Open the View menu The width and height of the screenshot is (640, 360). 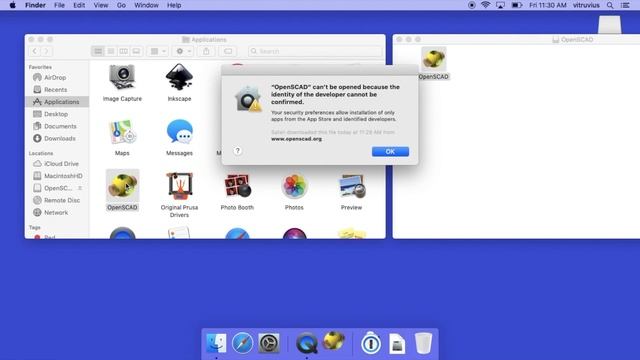point(100,5)
